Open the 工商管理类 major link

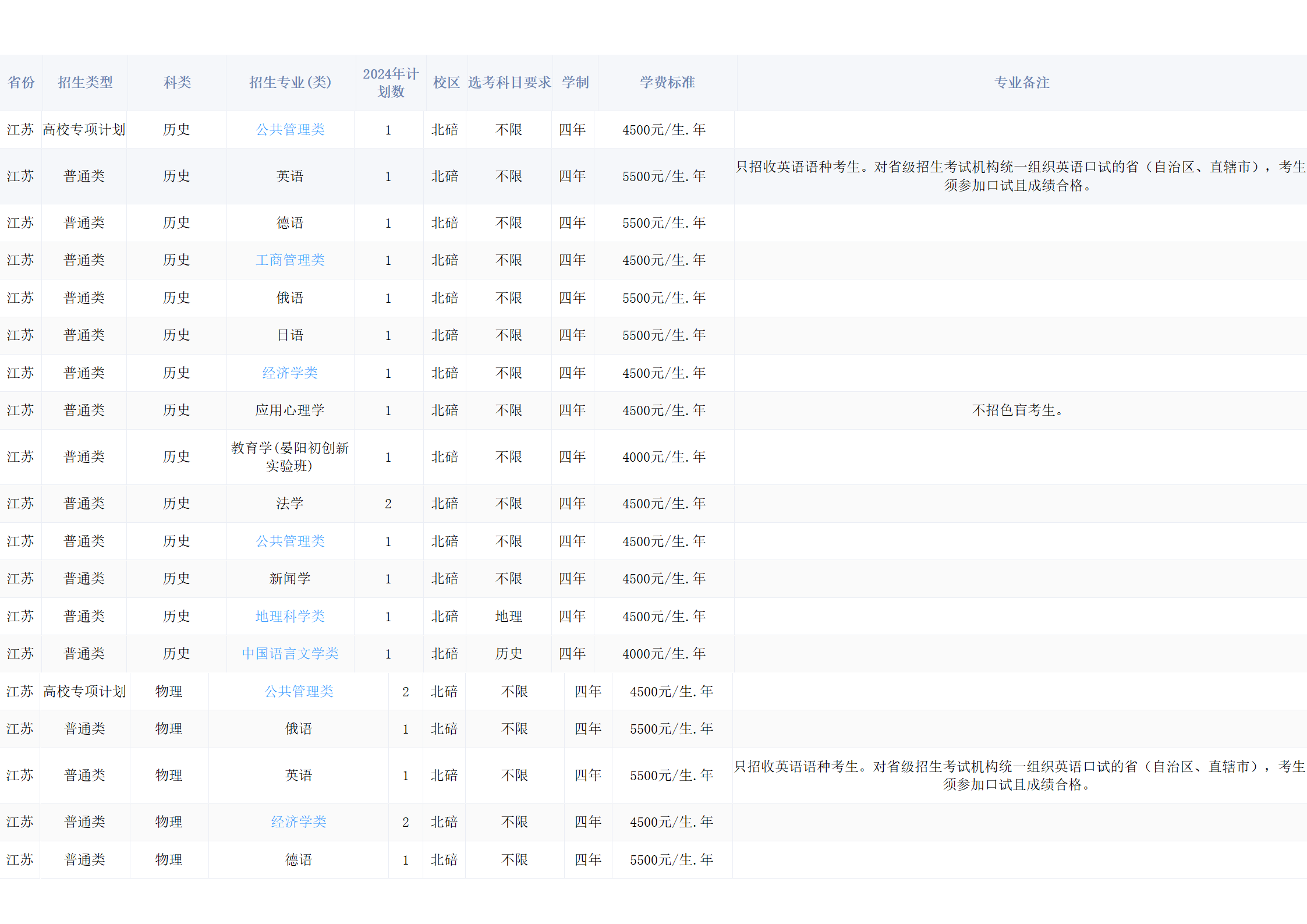coord(290,260)
